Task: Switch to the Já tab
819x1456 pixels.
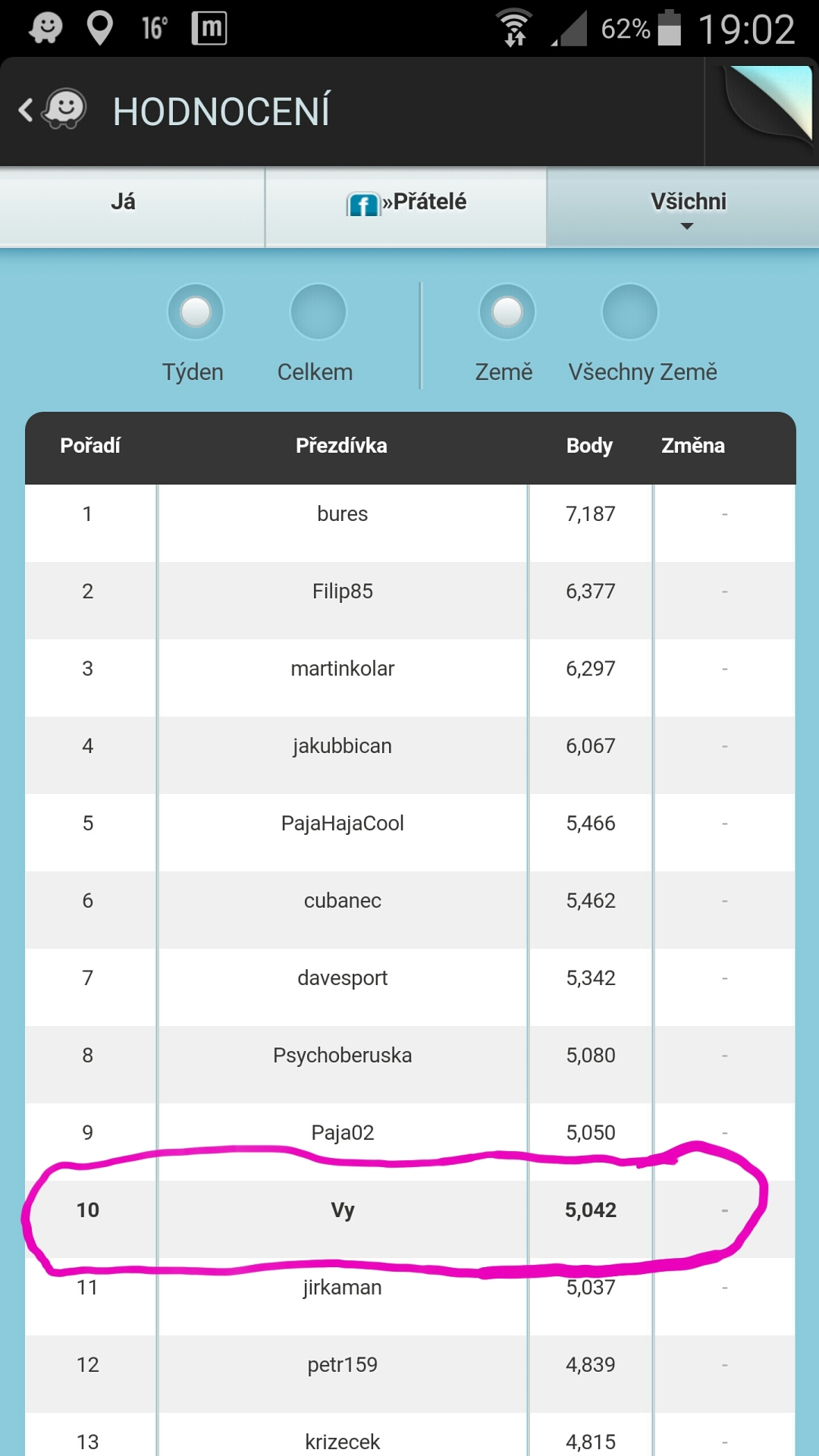Action: [124, 202]
